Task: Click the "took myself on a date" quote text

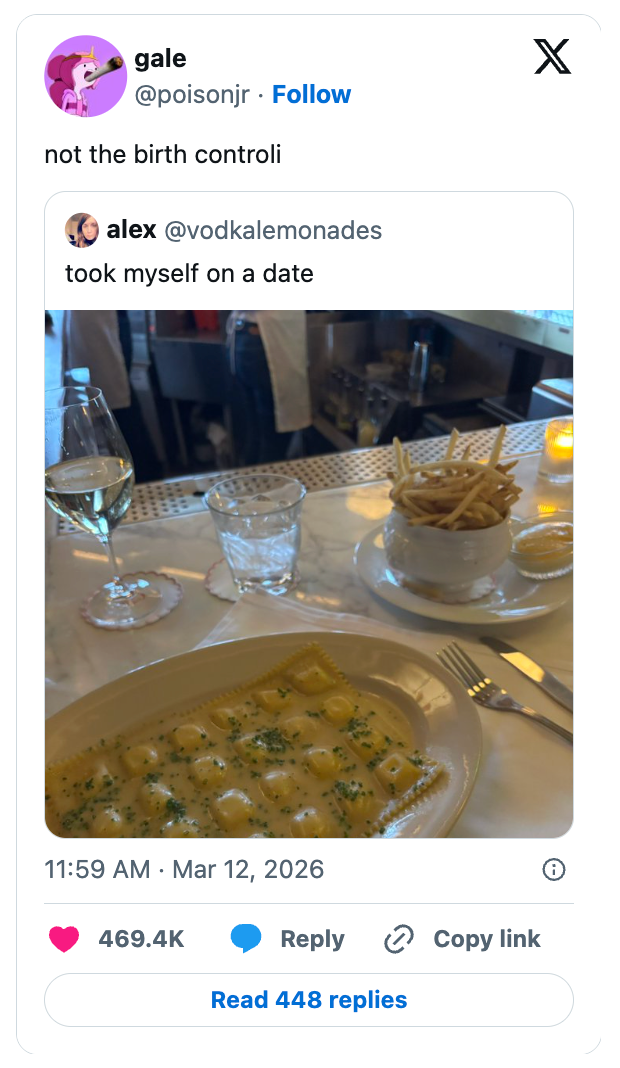Action: pos(189,273)
